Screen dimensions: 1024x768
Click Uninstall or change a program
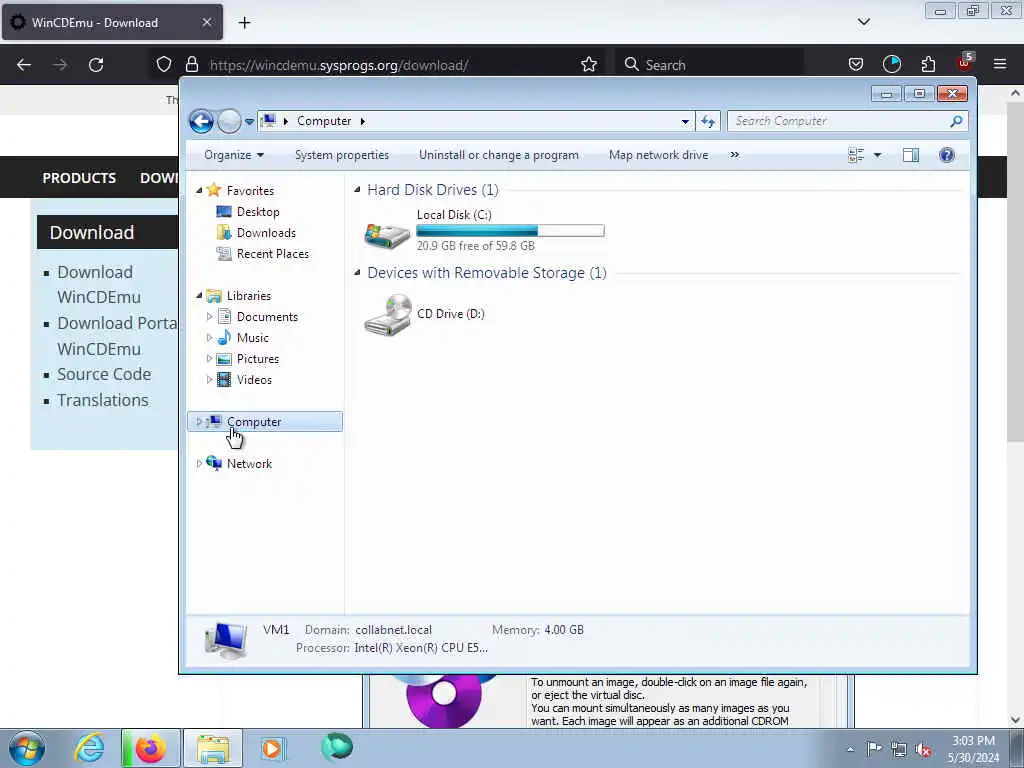[499, 155]
